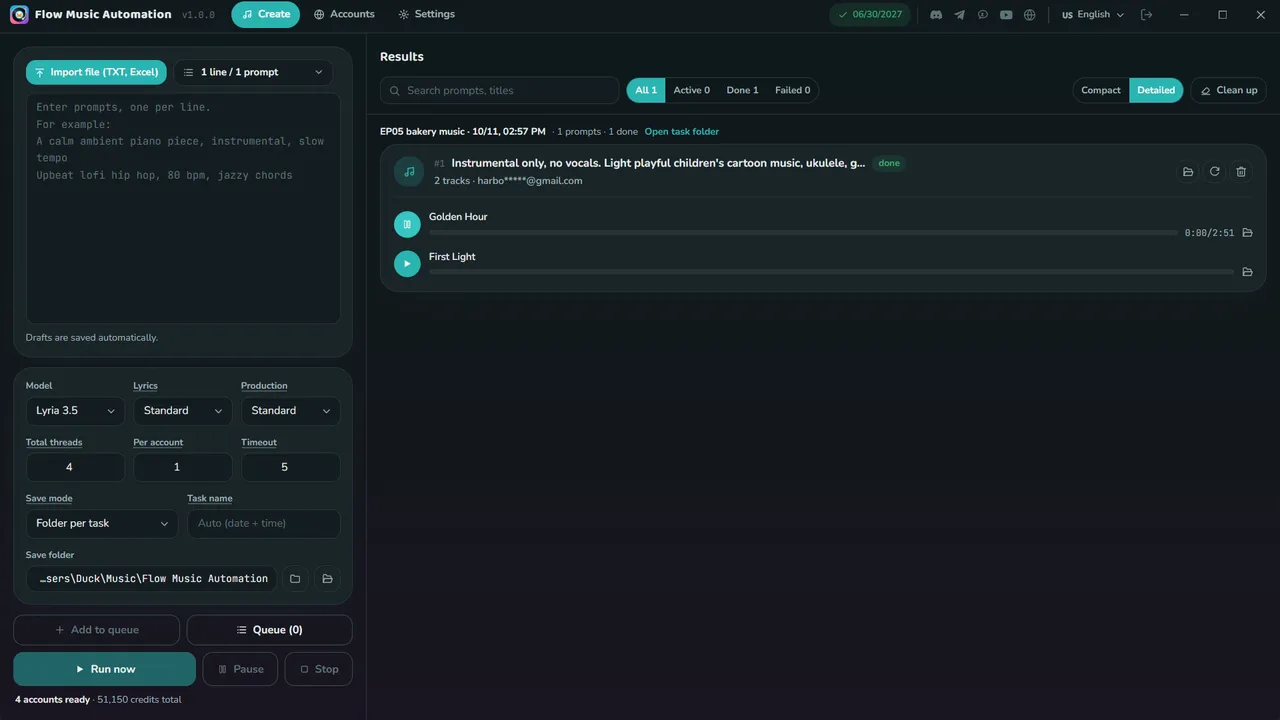
Task: Switch results to Detailed view
Action: 1156,90
